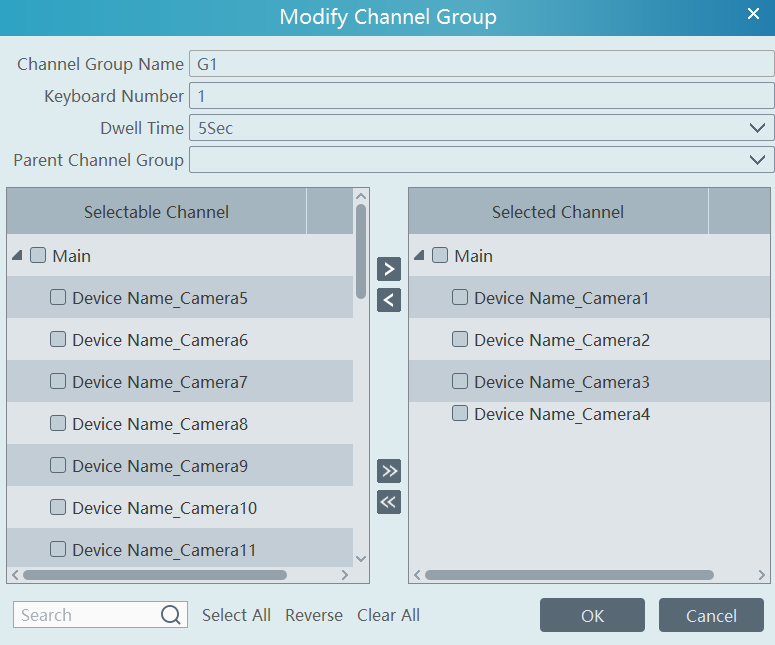Close the Modify Channel Group dialog
Viewport: 775px width, 645px height.
click(x=753, y=14)
